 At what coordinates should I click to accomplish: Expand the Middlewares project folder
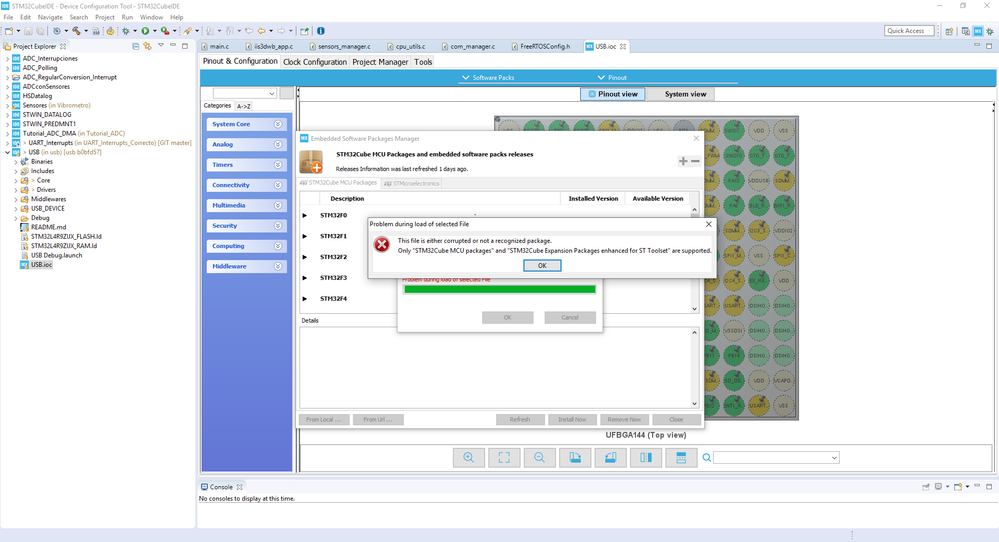pyautogui.click(x=16, y=199)
